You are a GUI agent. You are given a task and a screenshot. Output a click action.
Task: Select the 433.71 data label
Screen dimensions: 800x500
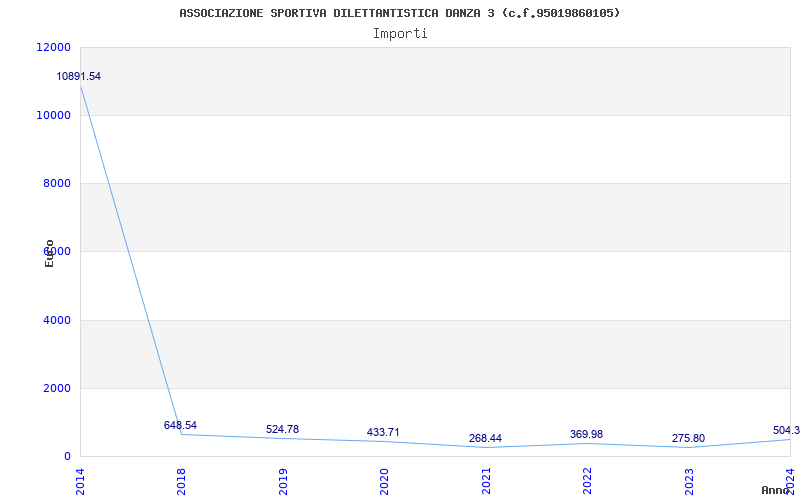[x=383, y=432]
